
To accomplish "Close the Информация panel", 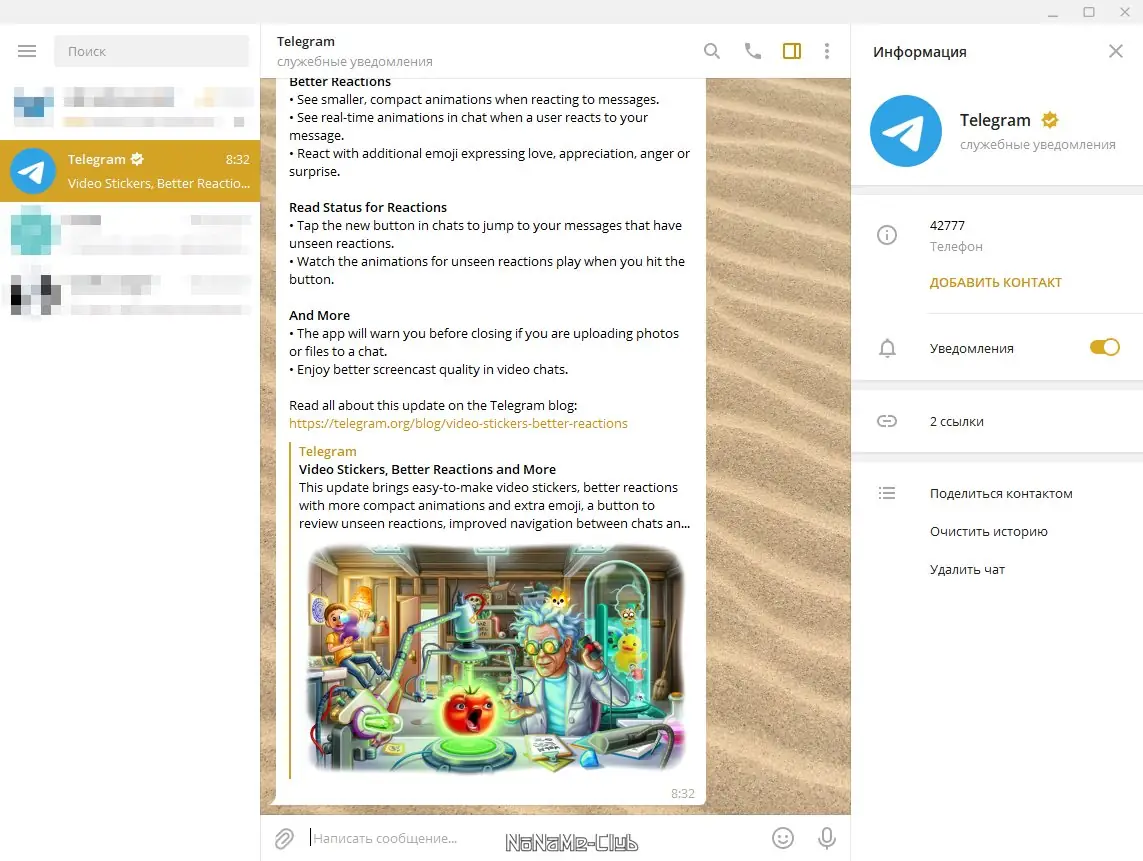I will click(x=1115, y=51).
